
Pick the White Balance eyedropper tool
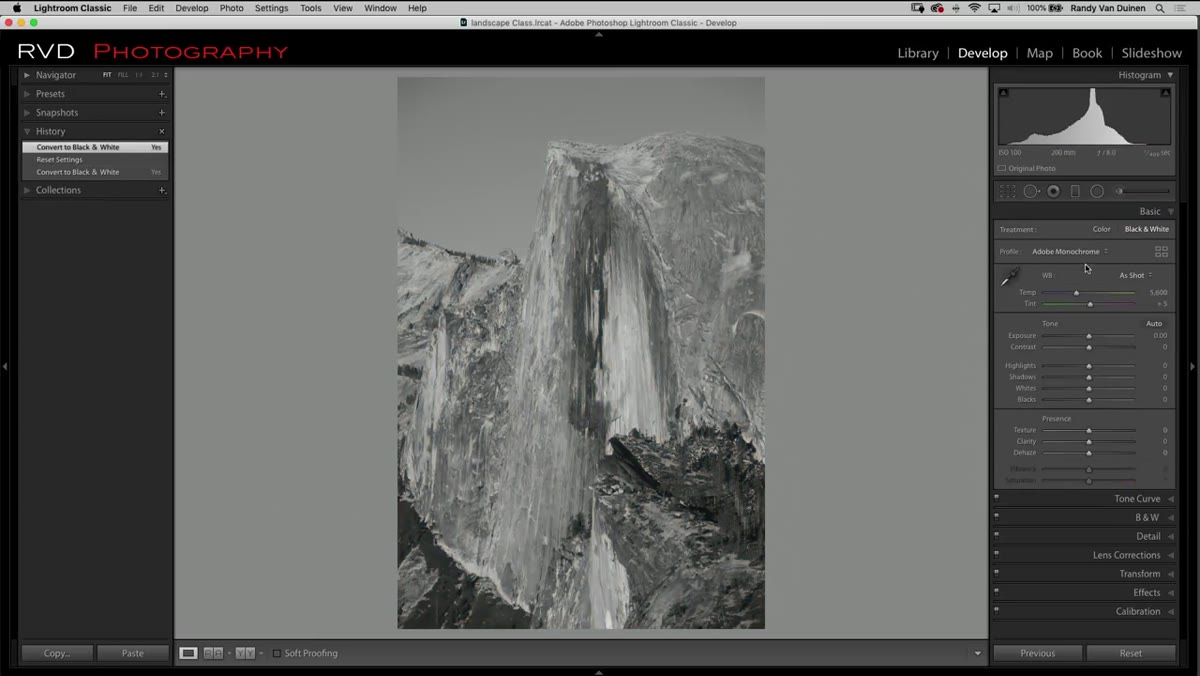[1010, 278]
